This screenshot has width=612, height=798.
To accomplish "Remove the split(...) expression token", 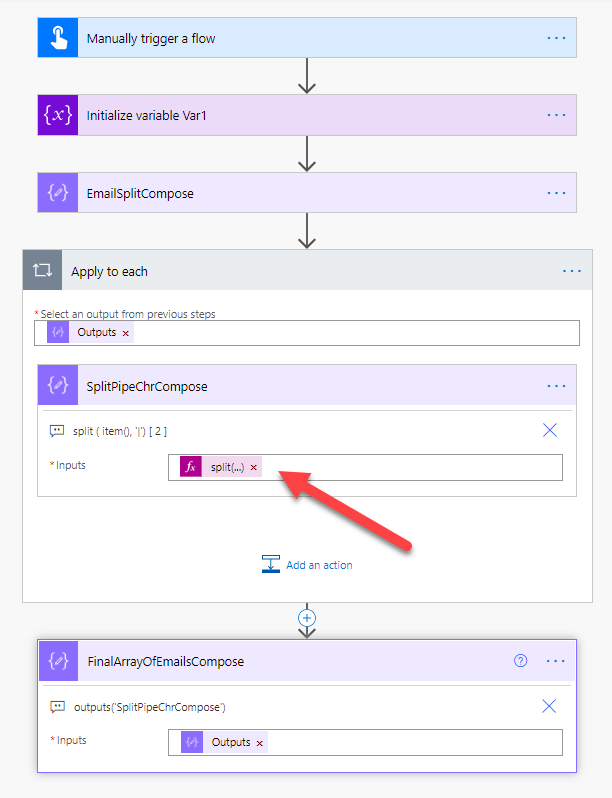I will [254, 467].
